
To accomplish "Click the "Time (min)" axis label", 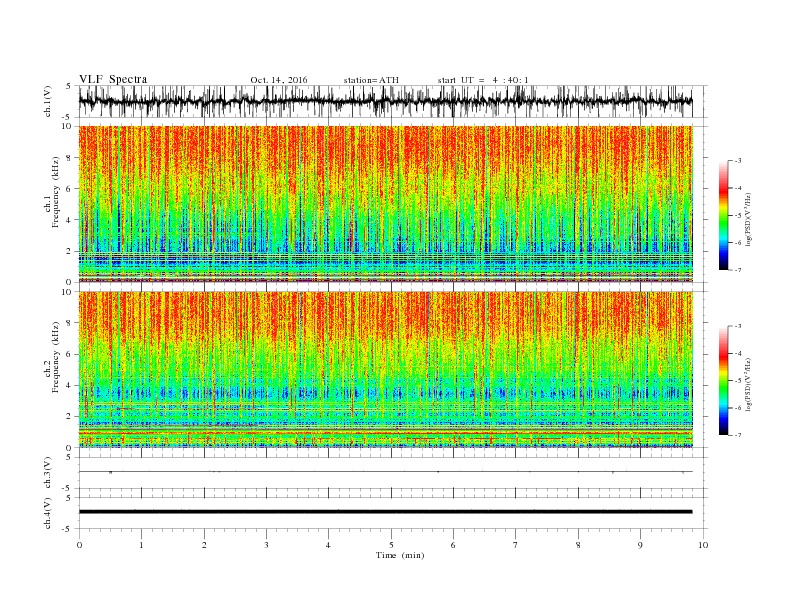I will click(x=400, y=555).
